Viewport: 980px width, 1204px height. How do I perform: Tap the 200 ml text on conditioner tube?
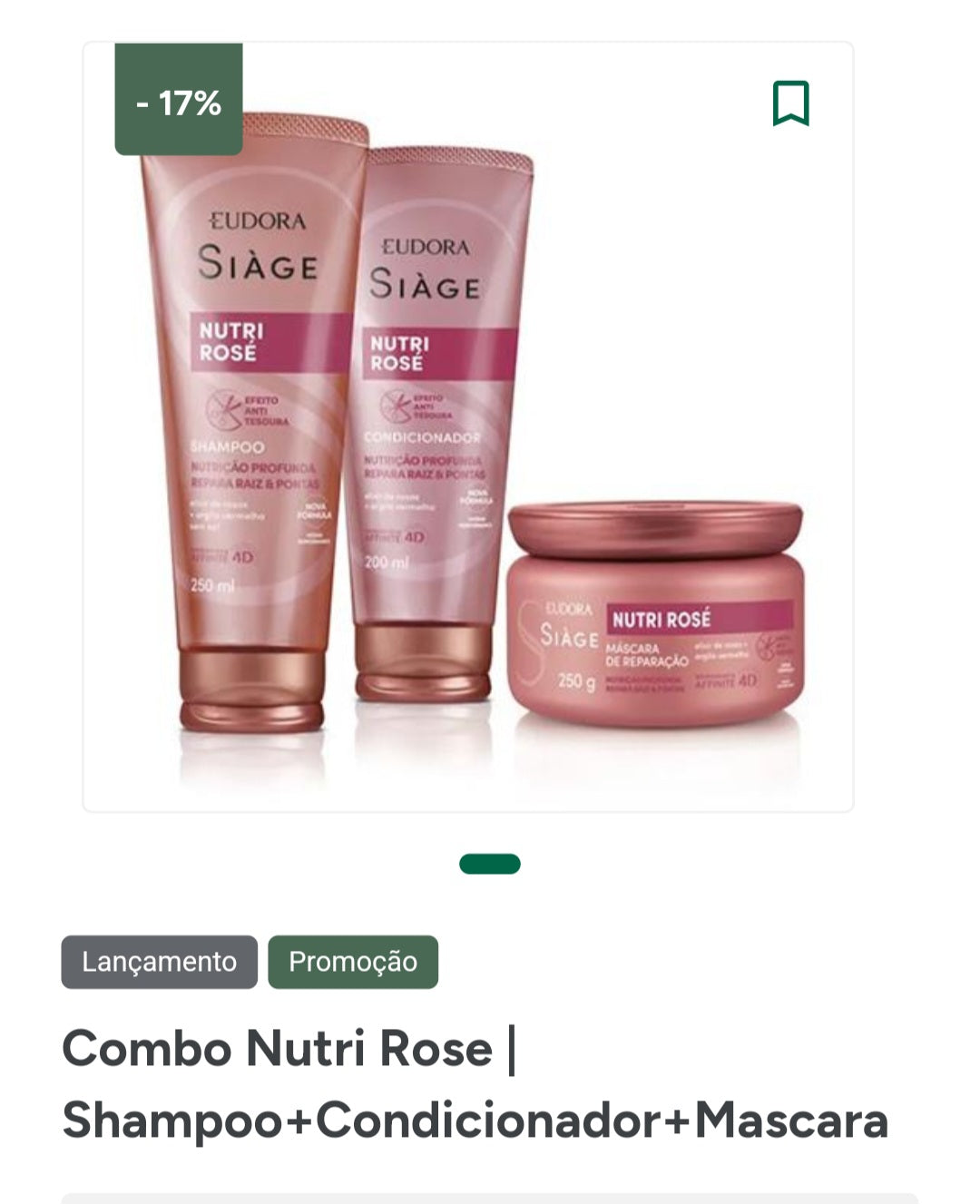pyautogui.click(x=387, y=563)
